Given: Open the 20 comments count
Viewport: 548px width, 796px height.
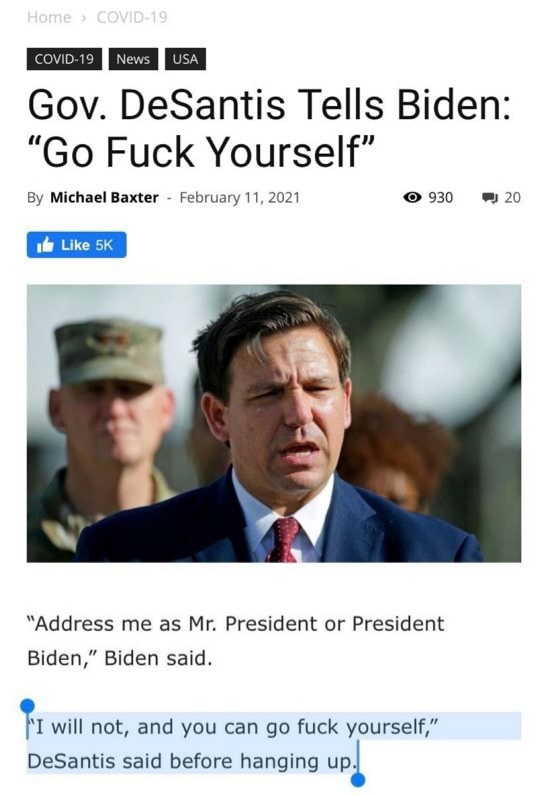Looking at the screenshot, I should click(512, 197).
